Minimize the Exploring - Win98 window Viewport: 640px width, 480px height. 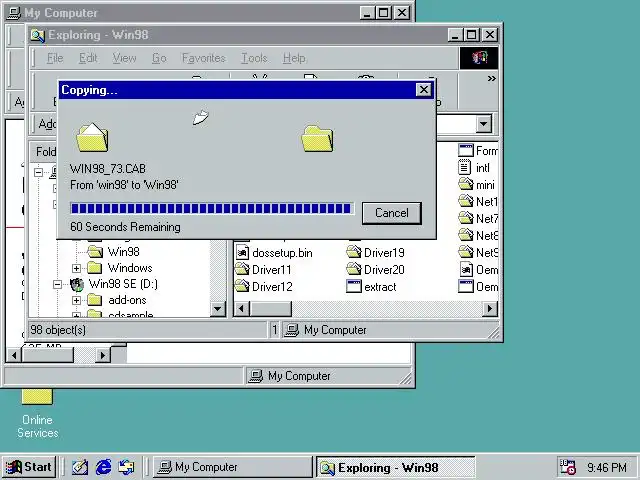(455, 35)
